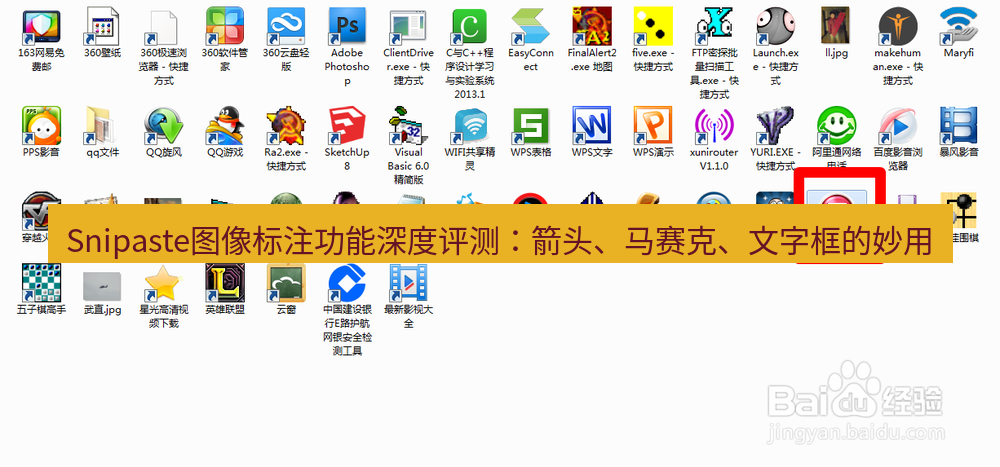Open the 360壁纸 desktop icon
This screenshot has width=1000, height=467.
(103, 27)
